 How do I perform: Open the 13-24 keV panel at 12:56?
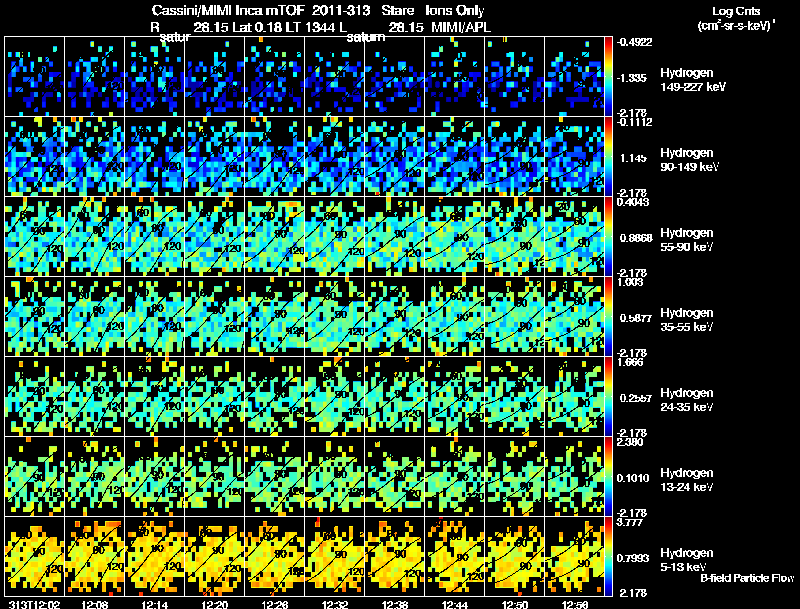(574, 477)
